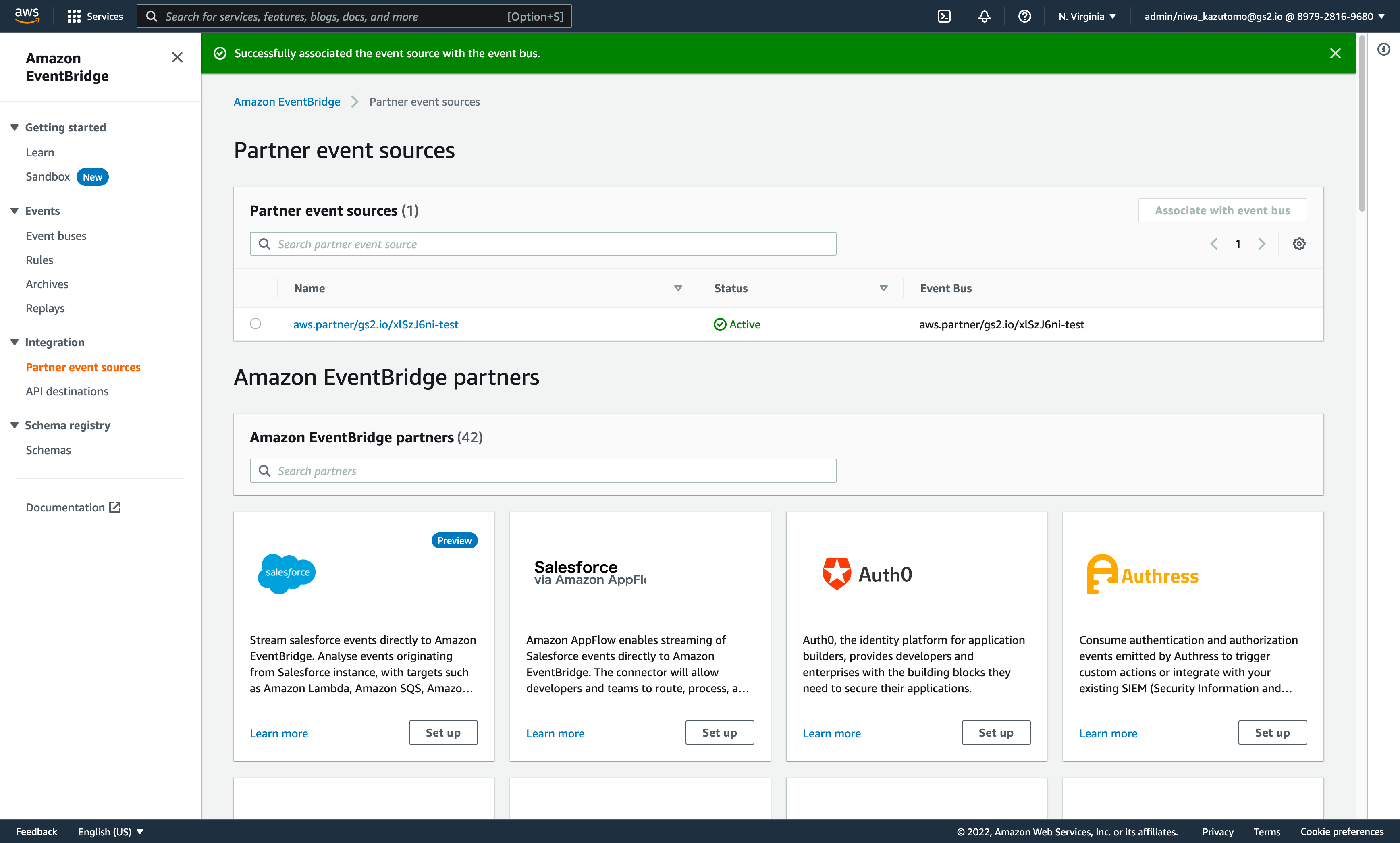1400x843 pixels.
Task: Open the CloudShell terminal icon
Action: point(944,16)
